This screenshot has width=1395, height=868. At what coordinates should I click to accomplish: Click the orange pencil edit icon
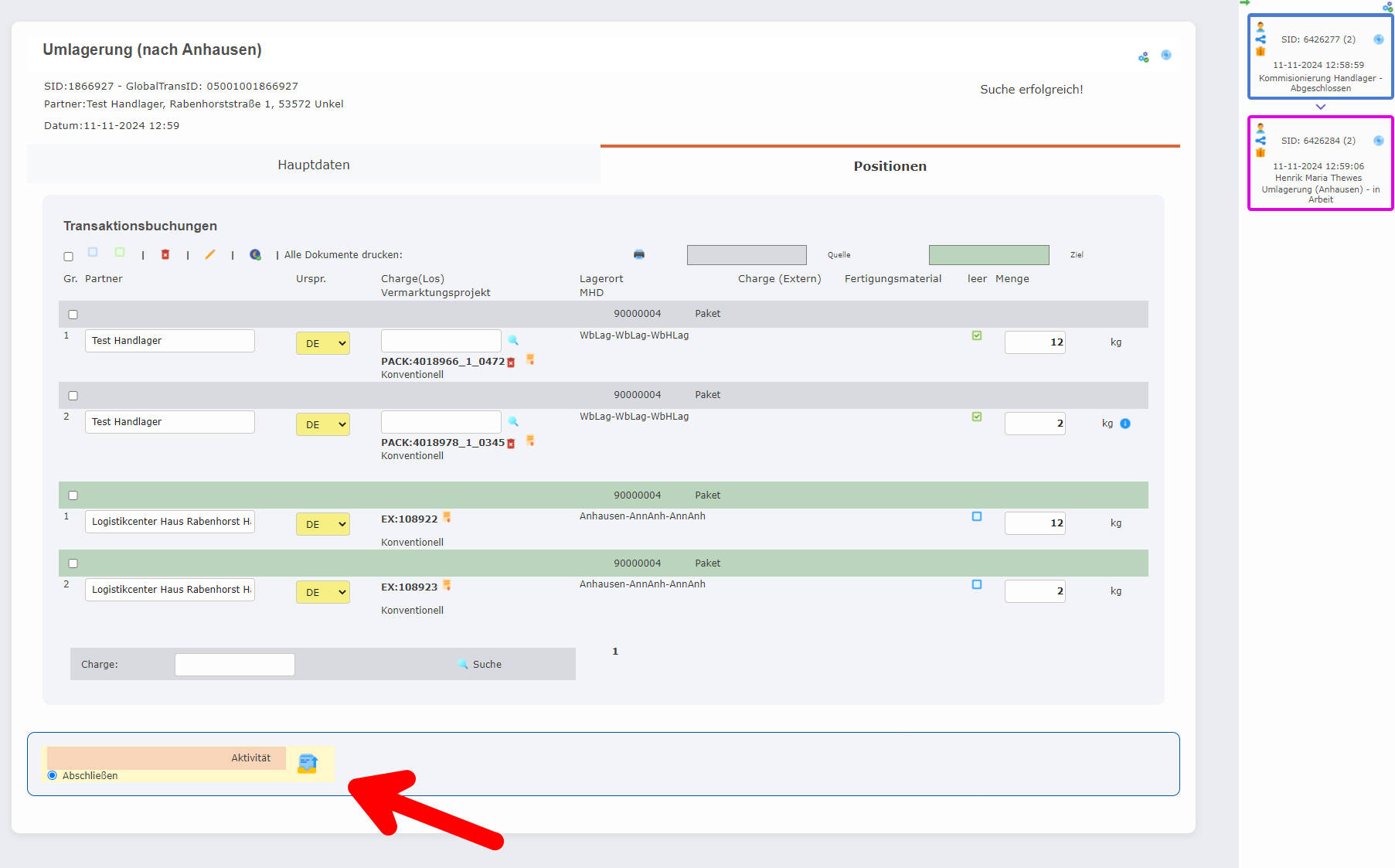tap(209, 254)
